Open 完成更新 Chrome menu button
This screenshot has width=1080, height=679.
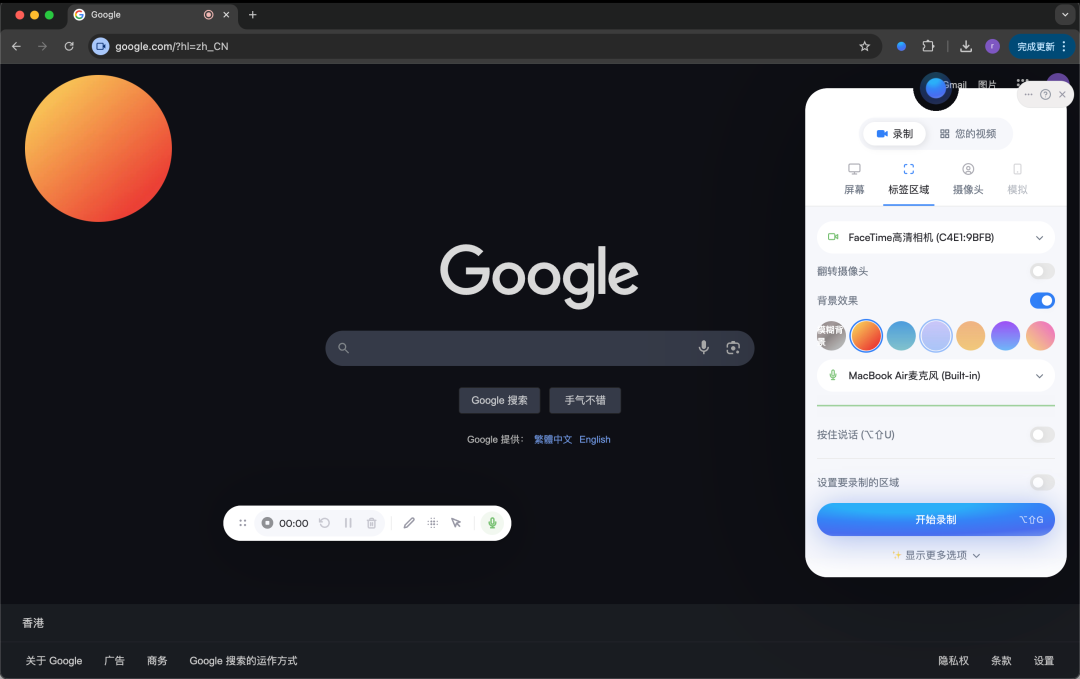click(x=1041, y=46)
